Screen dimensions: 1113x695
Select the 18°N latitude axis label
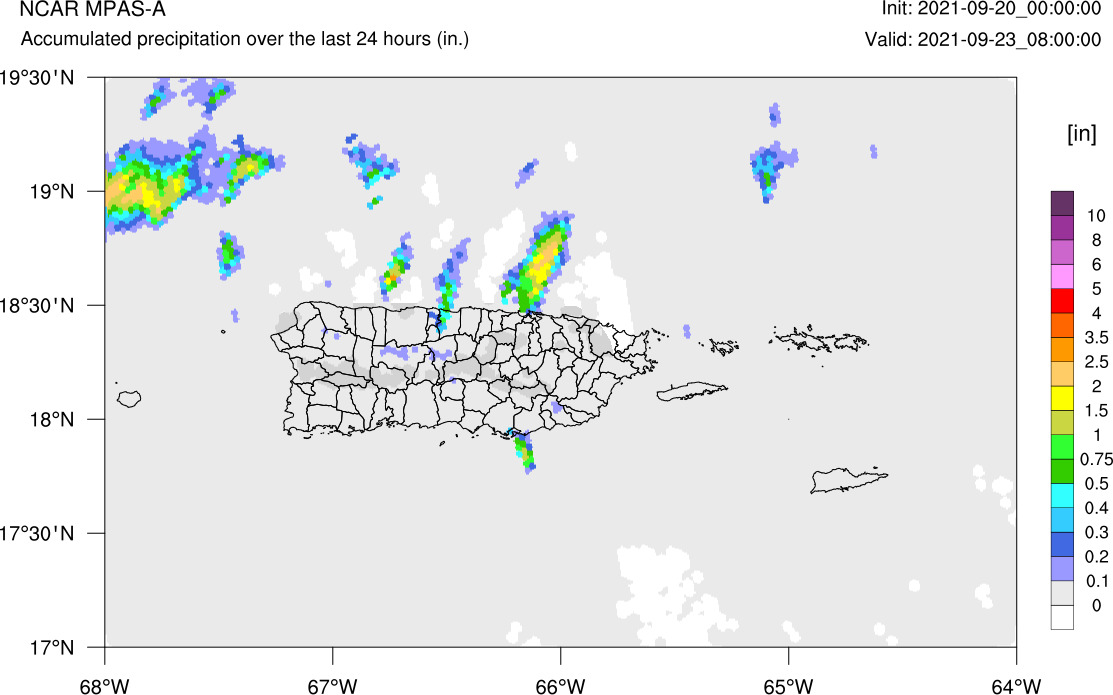[x=50, y=420]
